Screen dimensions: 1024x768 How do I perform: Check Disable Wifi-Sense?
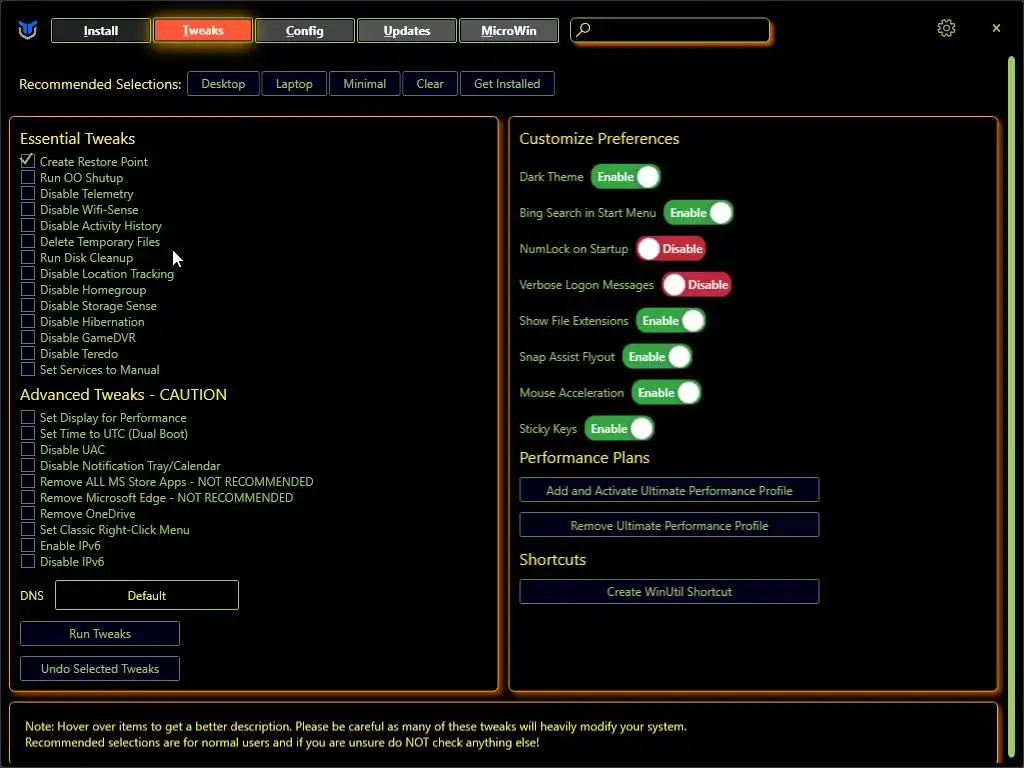click(x=27, y=209)
